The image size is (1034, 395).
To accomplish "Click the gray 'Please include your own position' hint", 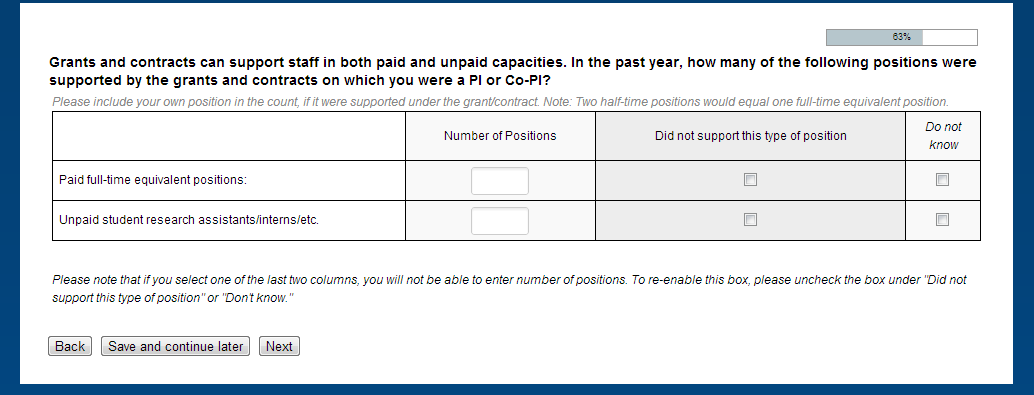I will pyautogui.click(x=500, y=102).
